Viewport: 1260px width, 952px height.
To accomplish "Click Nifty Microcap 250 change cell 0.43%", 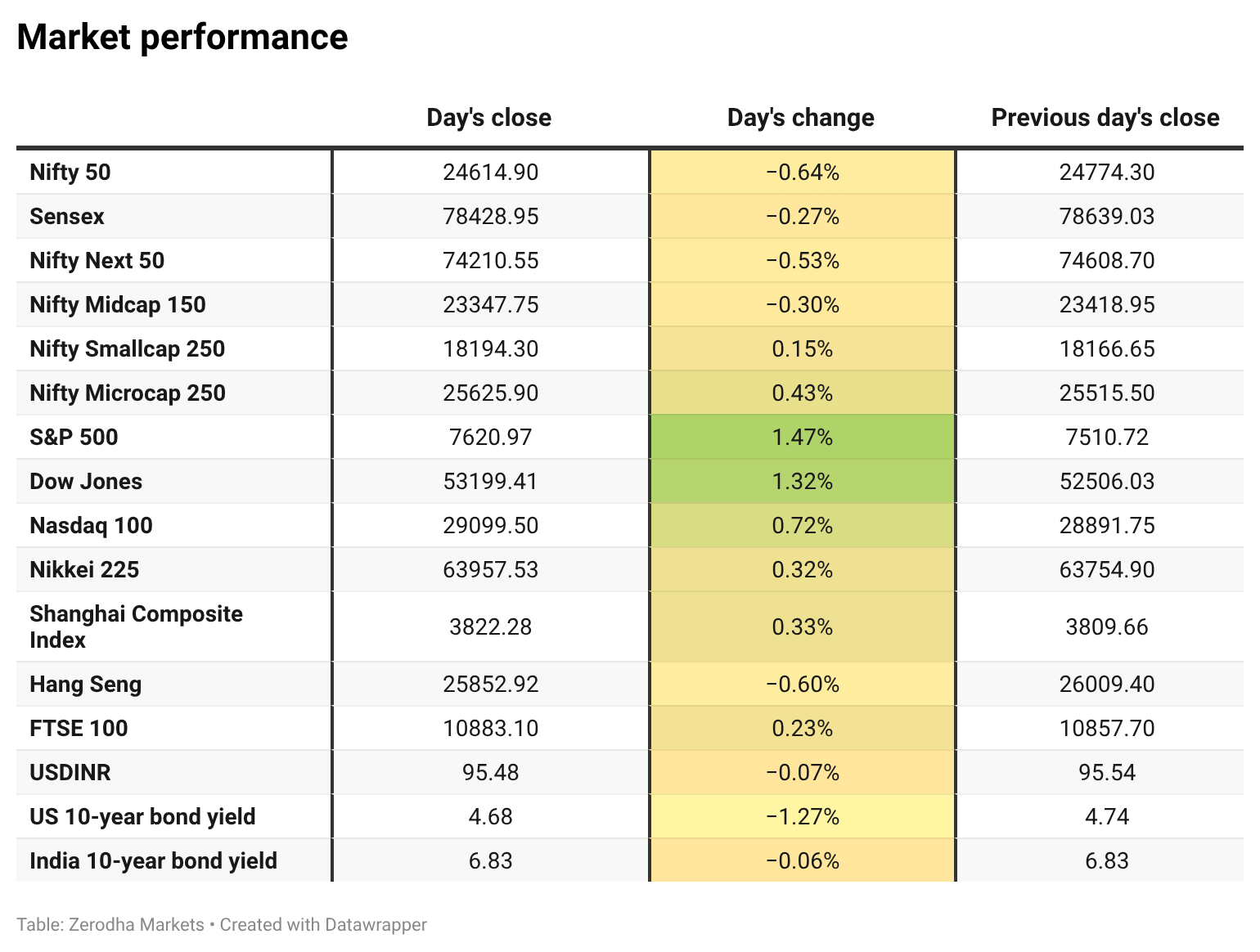I will click(803, 393).
